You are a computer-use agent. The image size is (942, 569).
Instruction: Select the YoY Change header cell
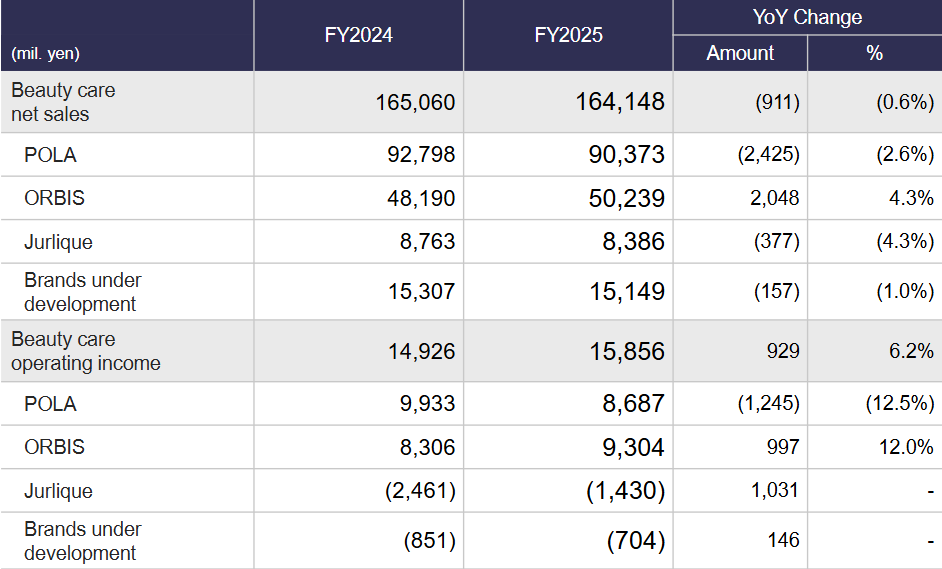coord(807,17)
